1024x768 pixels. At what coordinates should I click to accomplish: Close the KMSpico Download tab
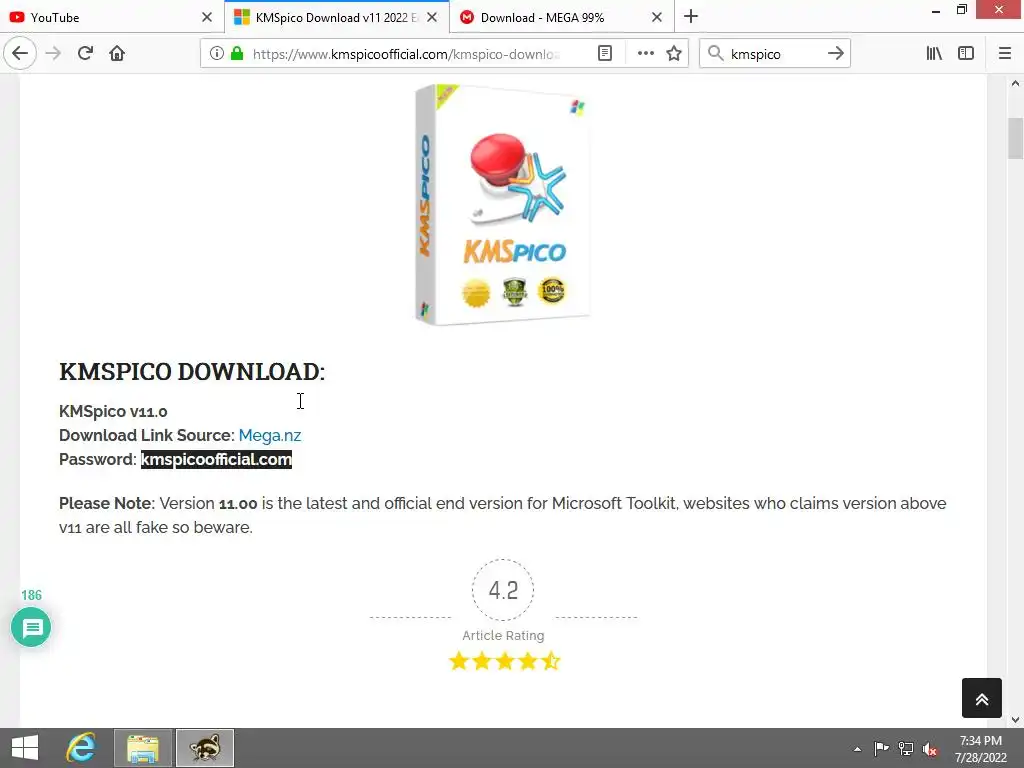pyautogui.click(x=432, y=17)
